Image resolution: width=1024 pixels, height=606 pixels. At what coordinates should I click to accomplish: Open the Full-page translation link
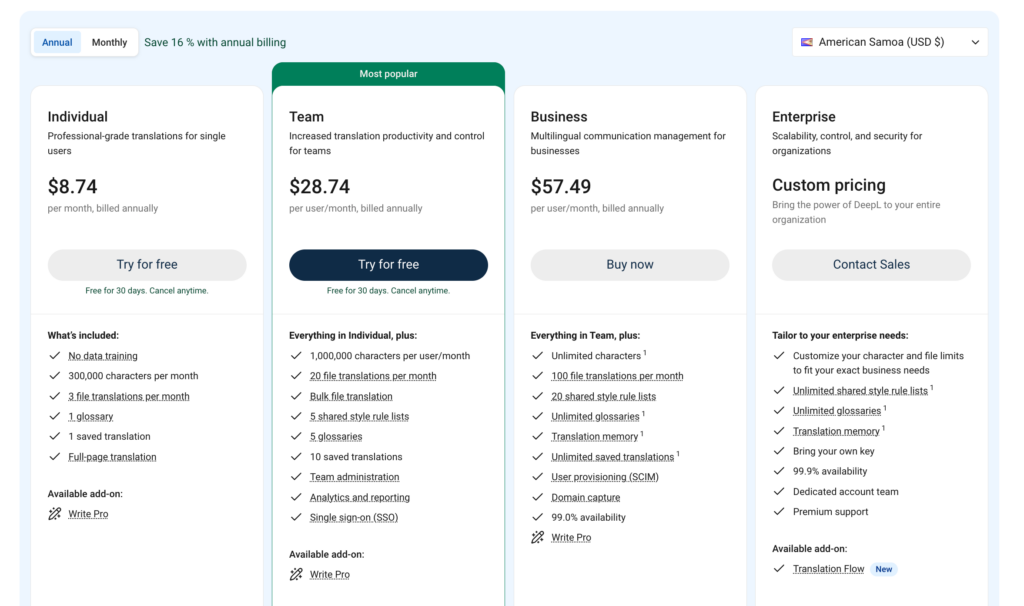[112, 457]
